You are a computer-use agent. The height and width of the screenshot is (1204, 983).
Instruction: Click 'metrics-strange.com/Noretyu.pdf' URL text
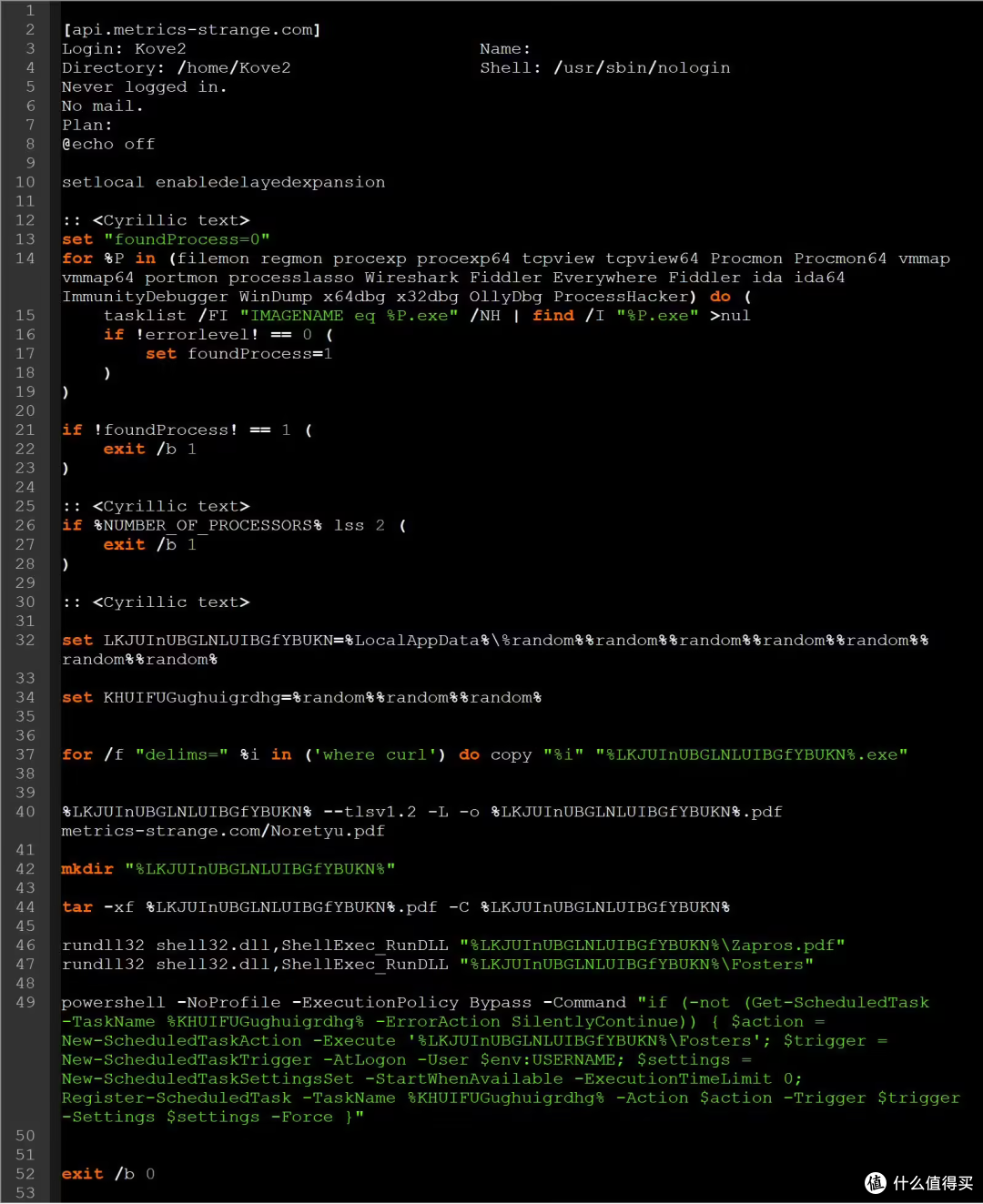[x=224, y=831]
